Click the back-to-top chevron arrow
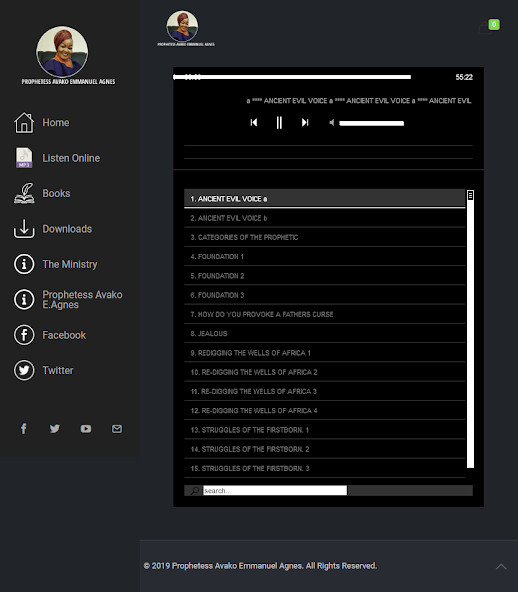518x592 pixels. [x=501, y=566]
